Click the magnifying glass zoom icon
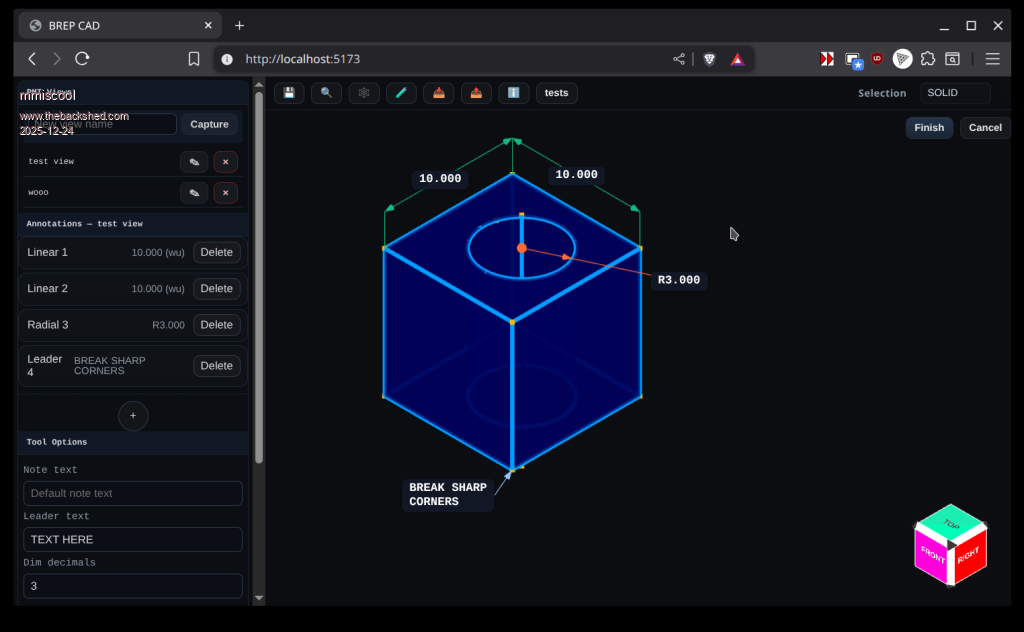 [326, 93]
